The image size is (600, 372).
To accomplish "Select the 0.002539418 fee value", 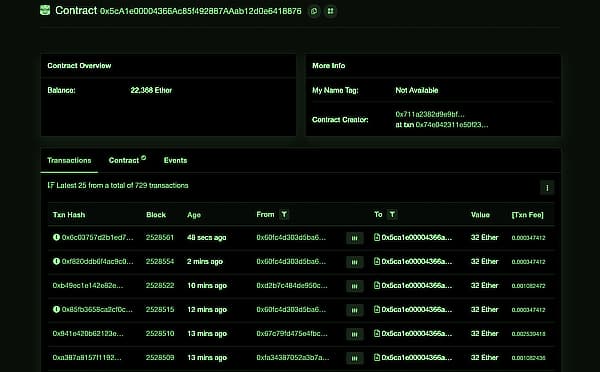I will tap(528, 334).
